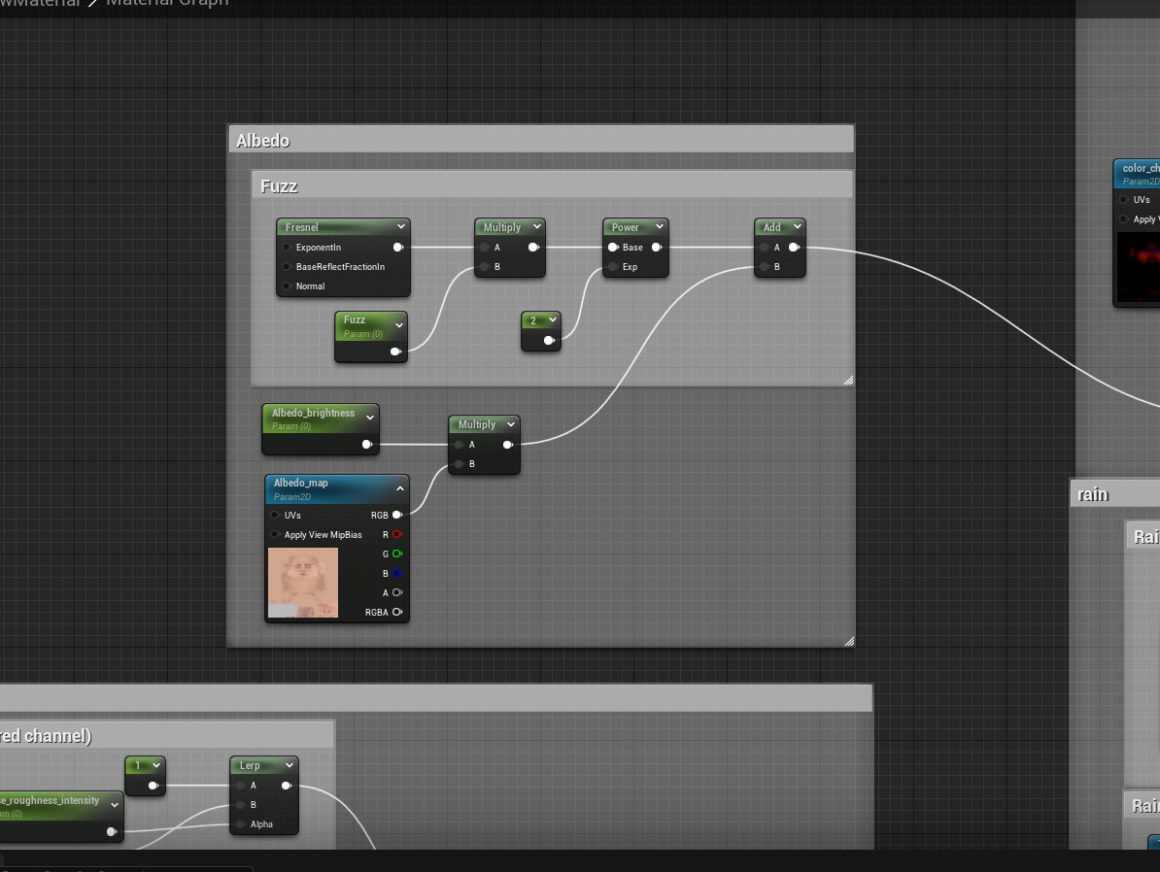Click the Fresnel Normal input pin
The image size is (1160, 872).
(x=287, y=286)
